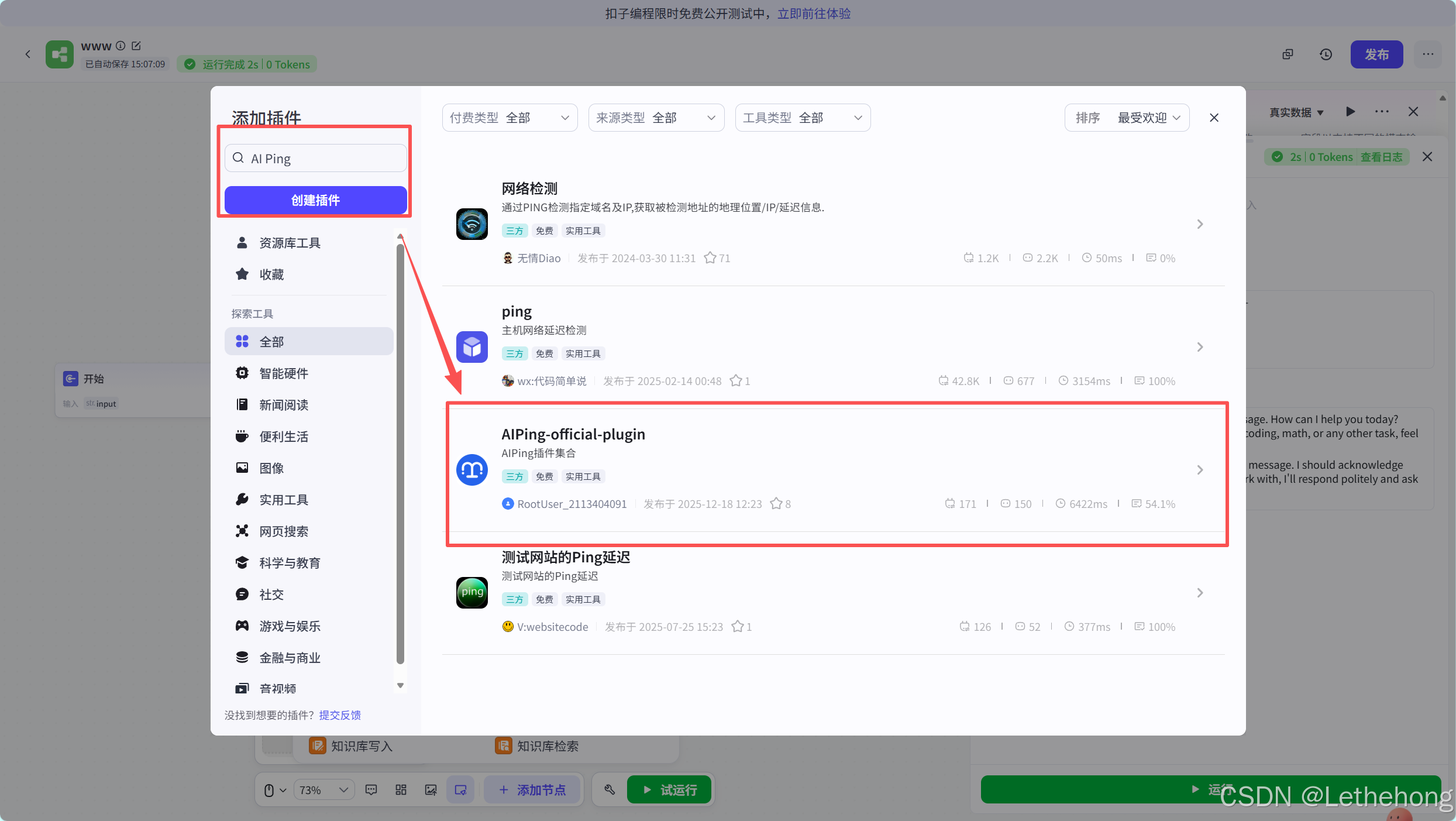Open the version history clock icon
This screenshot has width=1456, height=821.
1326,54
